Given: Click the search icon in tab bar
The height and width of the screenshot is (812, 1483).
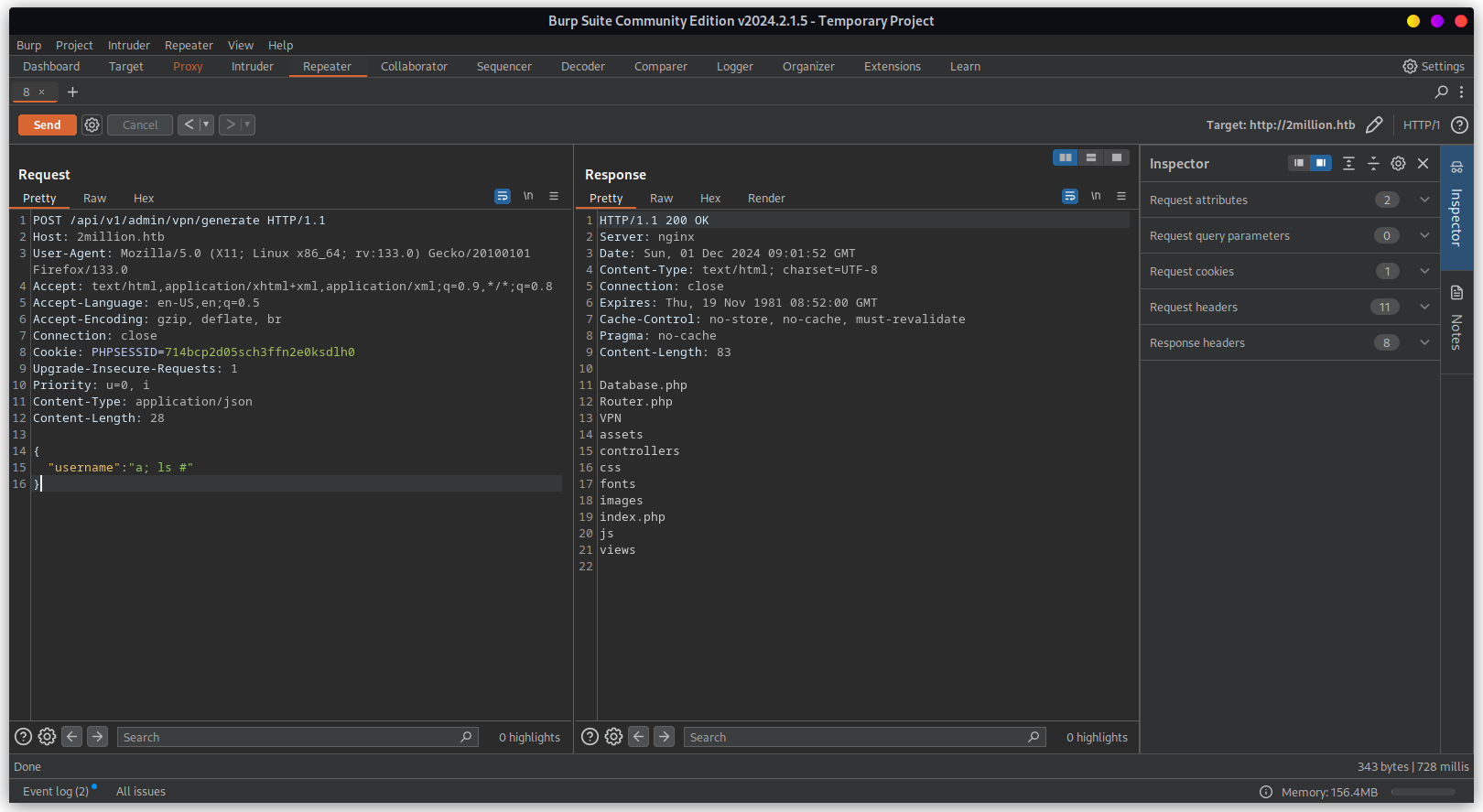Looking at the screenshot, I should click(x=1441, y=92).
